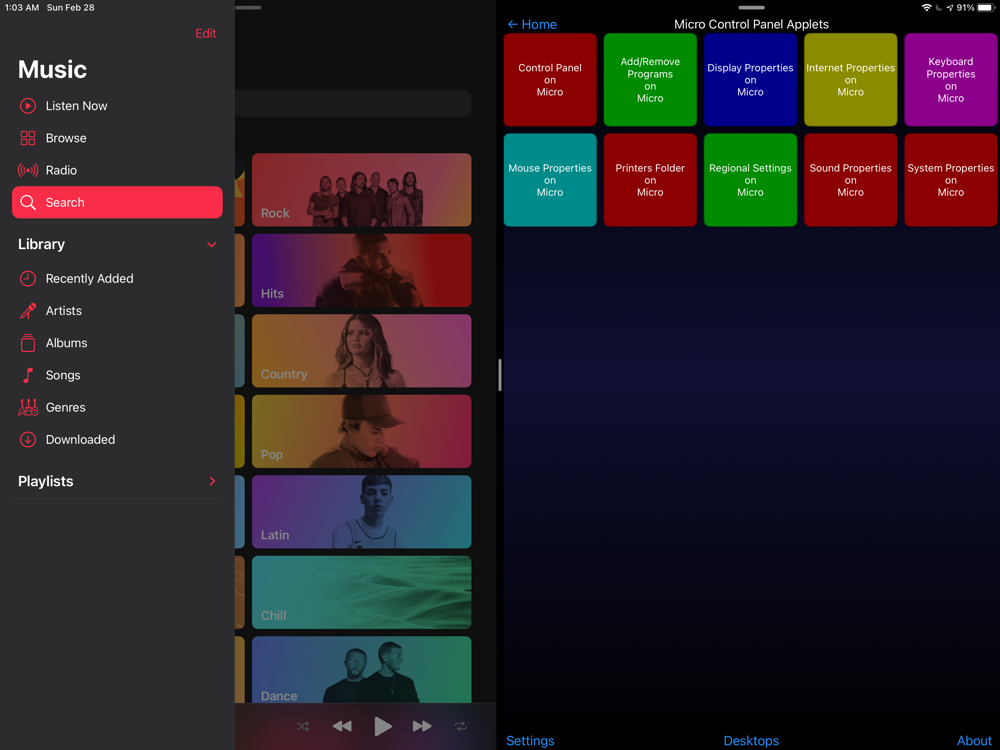Click the Recently Added clock icon
1000x750 pixels.
click(x=27, y=279)
